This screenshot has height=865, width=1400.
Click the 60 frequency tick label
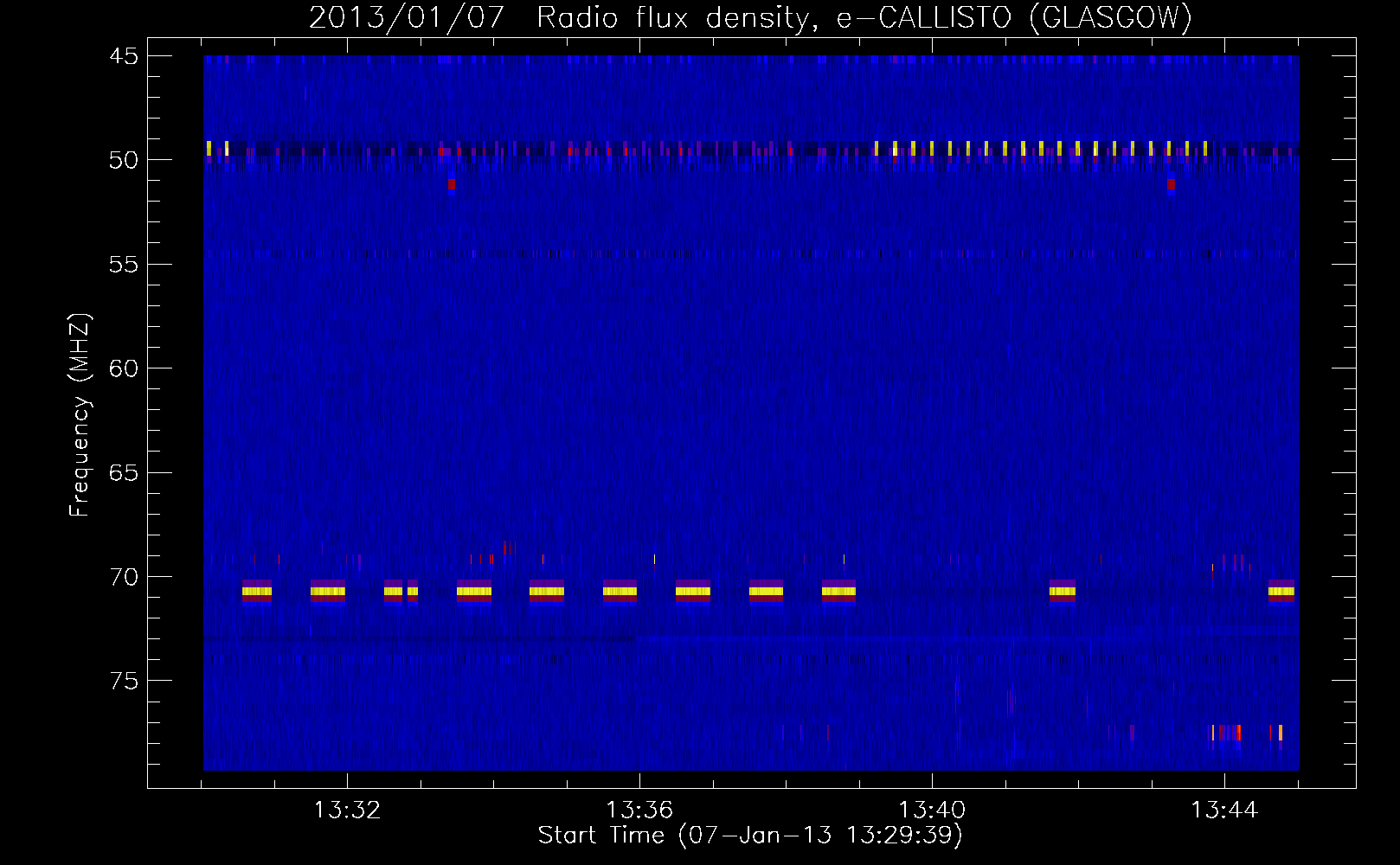pyautogui.click(x=124, y=368)
